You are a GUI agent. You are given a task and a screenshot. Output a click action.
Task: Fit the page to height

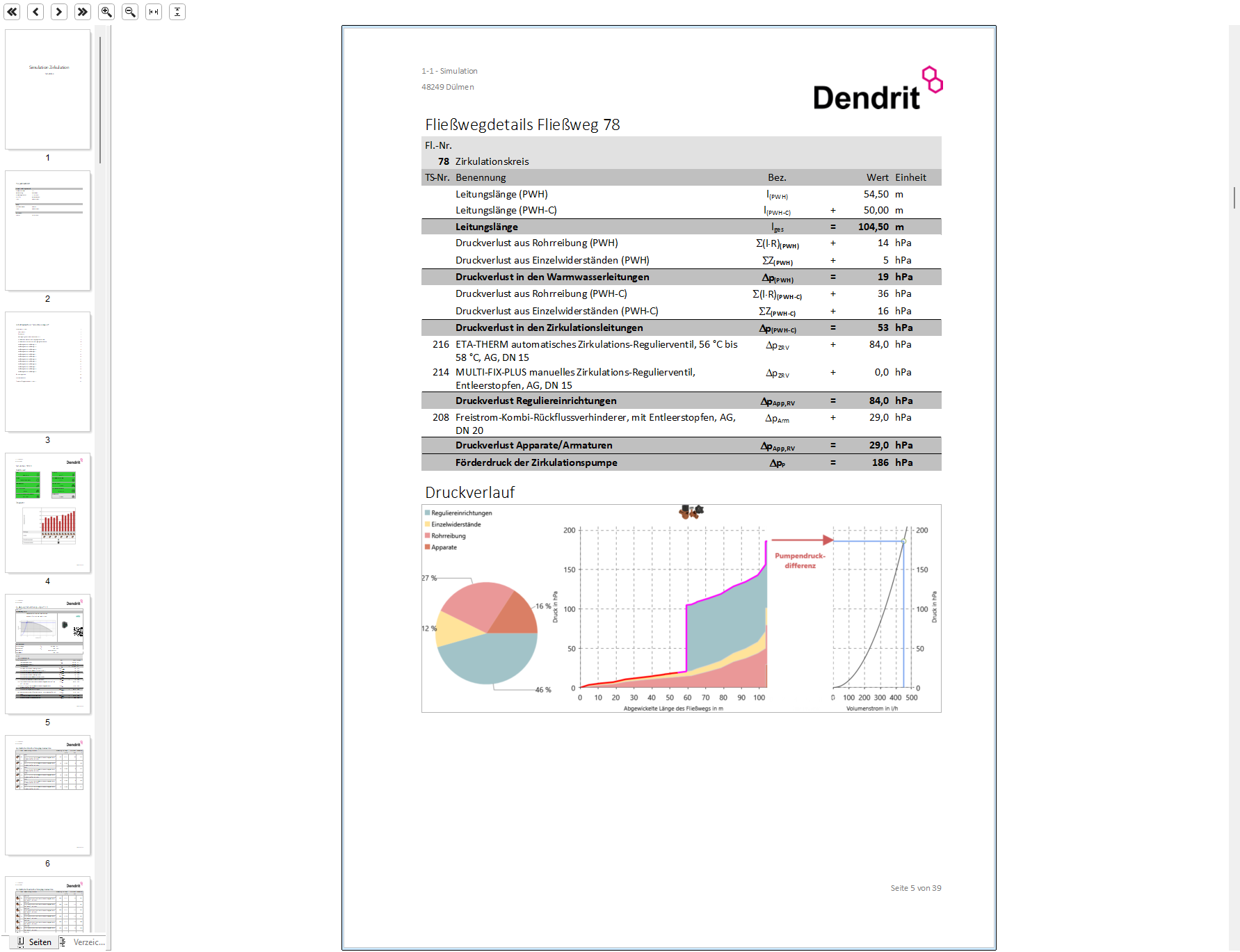point(177,12)
